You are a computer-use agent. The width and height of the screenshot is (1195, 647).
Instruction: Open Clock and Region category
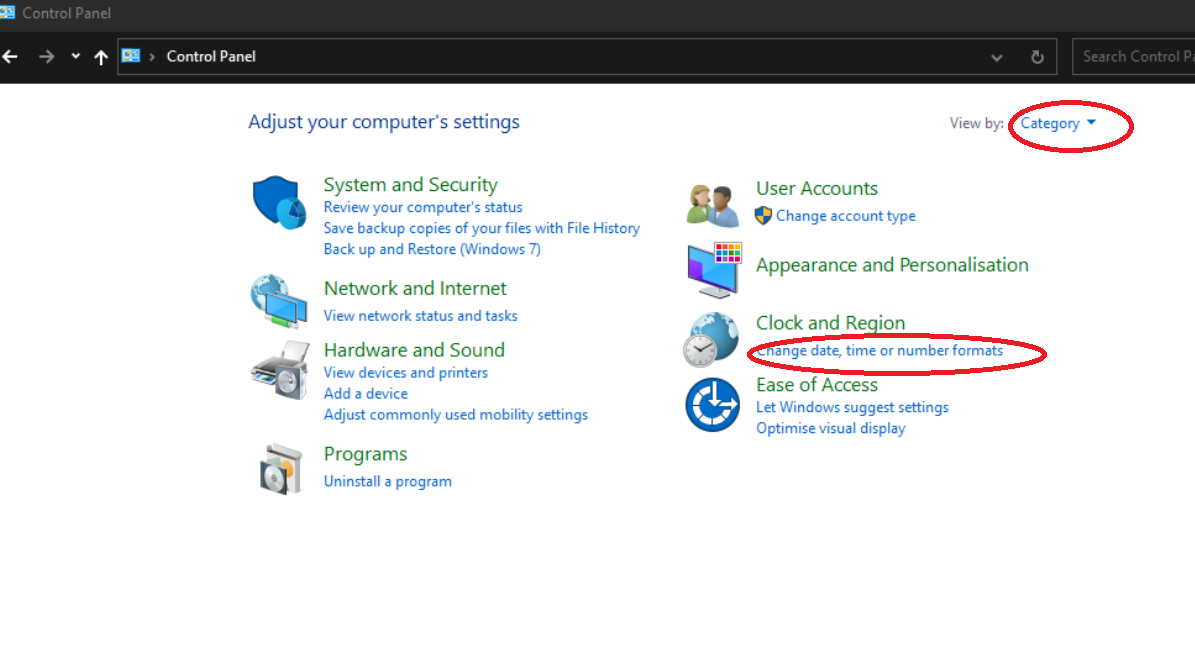(830, 323)
